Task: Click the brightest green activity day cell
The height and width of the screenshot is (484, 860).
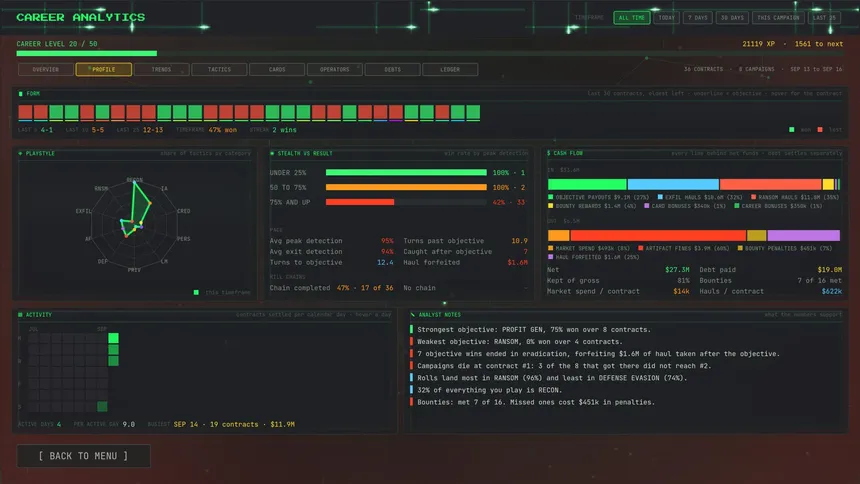Action: [114, 338]
